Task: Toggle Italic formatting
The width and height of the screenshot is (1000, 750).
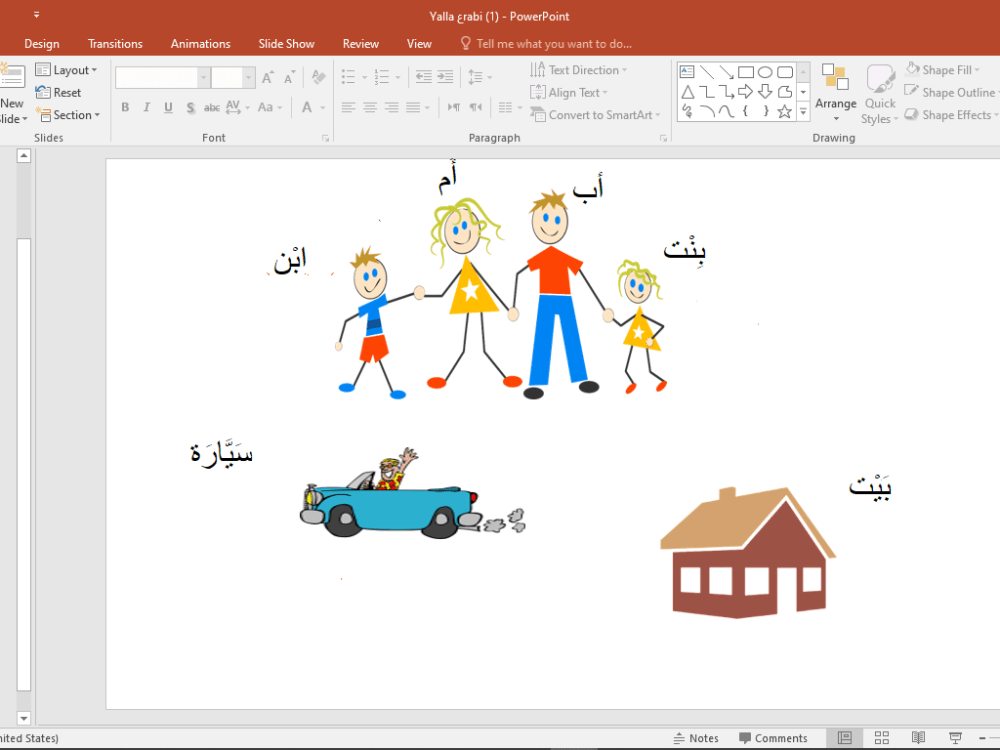Action: tap(147, 107)
